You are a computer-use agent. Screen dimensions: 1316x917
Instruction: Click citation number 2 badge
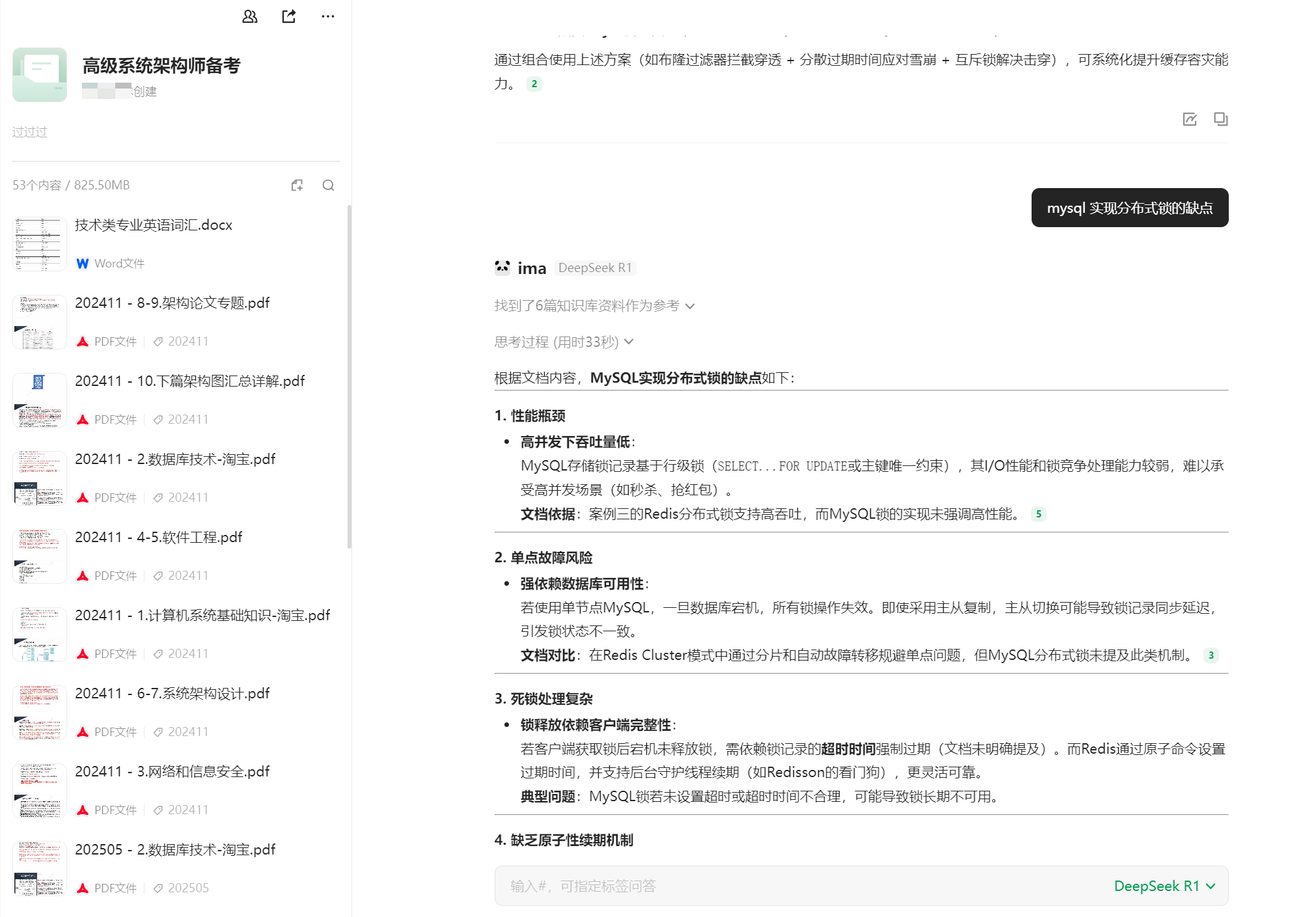pyautogui.click(x=534, y=84)
